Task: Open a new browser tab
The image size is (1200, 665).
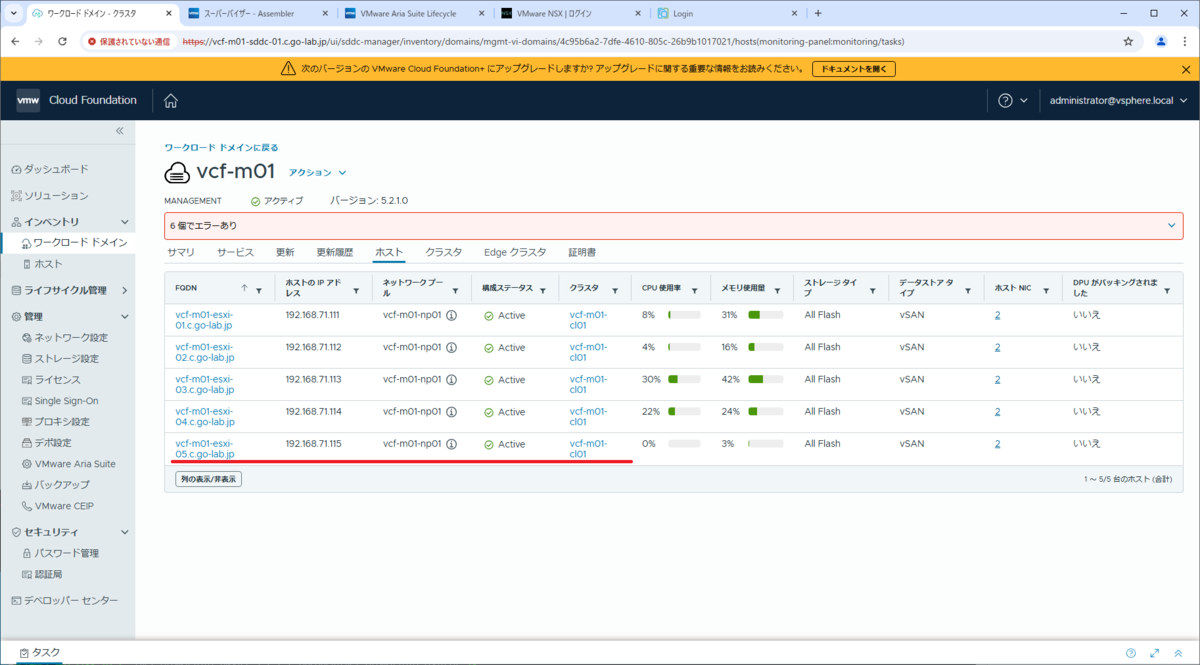Action: 818,13
